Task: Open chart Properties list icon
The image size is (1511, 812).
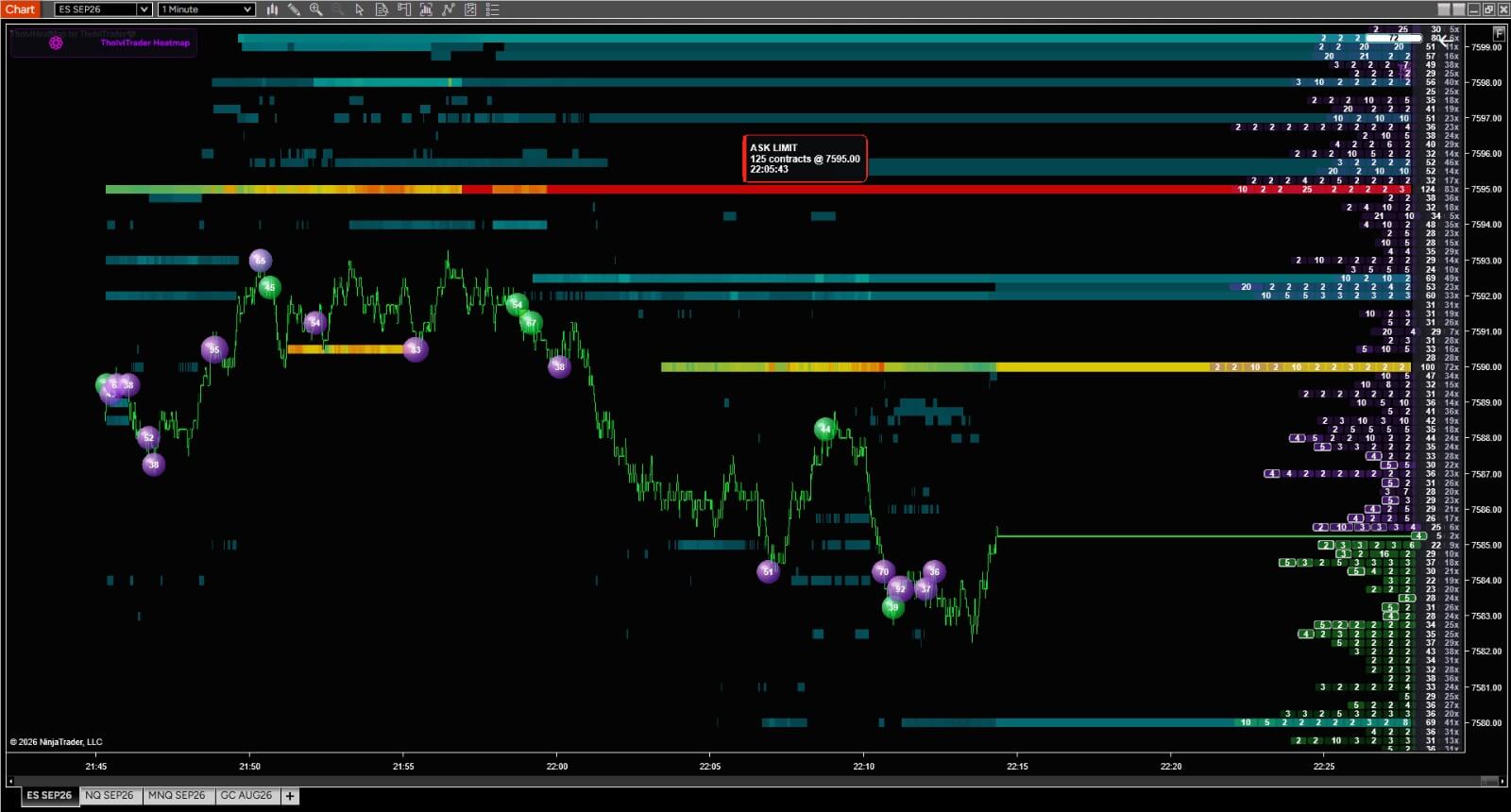Action: point(492,9)
